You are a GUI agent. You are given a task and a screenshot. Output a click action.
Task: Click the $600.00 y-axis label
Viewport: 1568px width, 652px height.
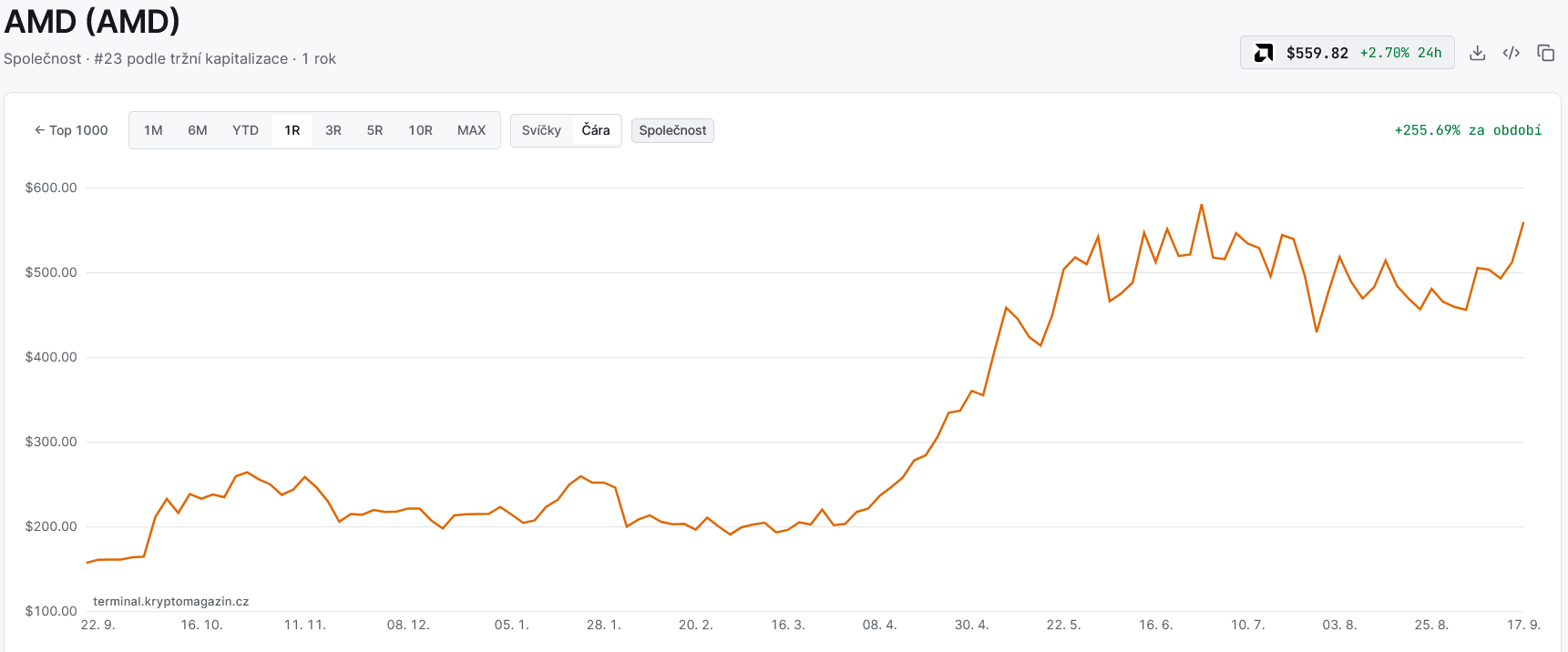coord(51,188)
